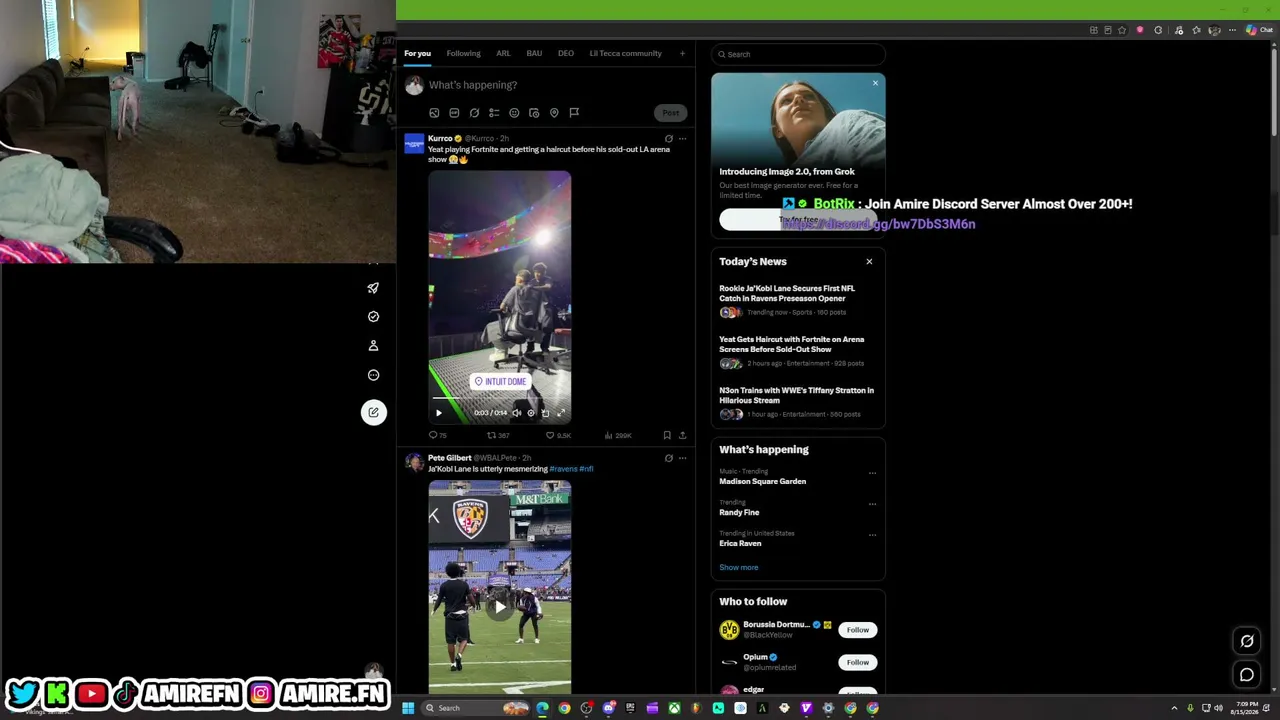Follow the Opium account

[858, 662]
